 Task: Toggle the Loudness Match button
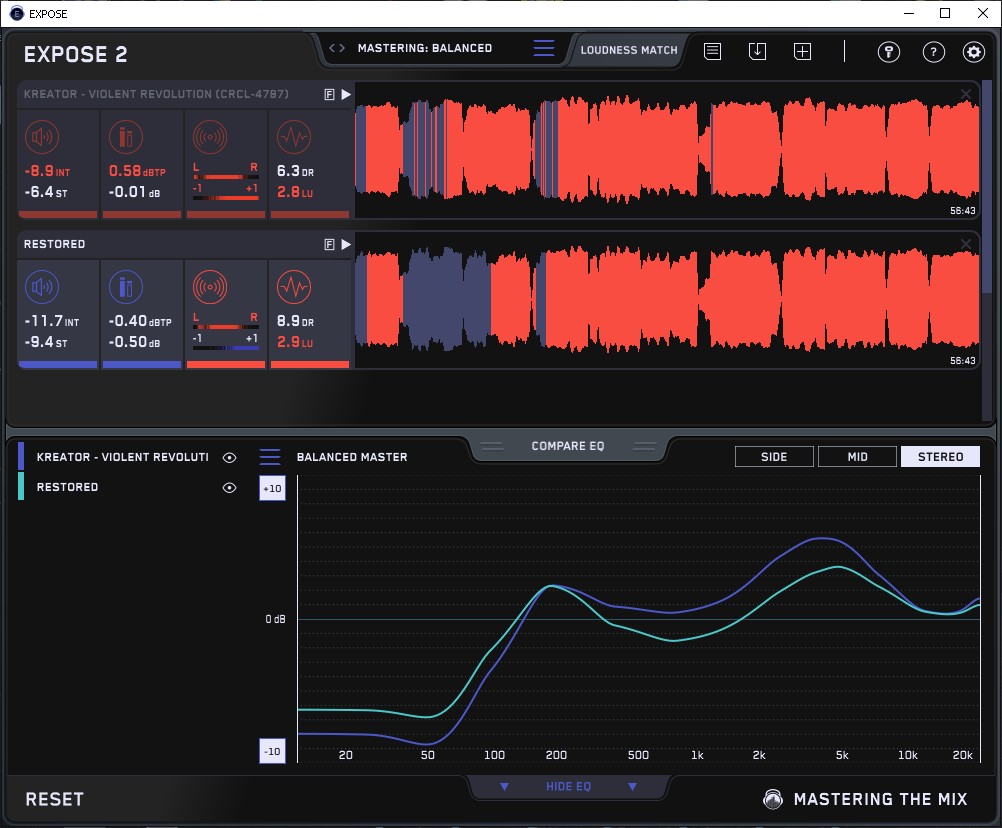tap(628, 49)
